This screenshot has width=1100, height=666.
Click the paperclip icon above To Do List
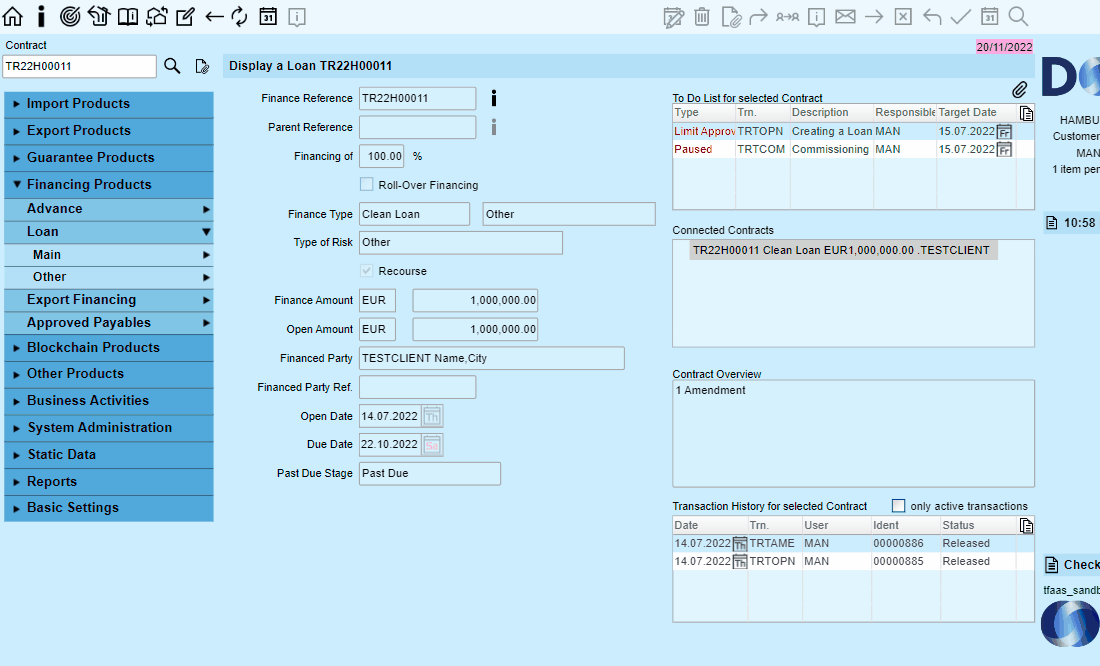coord(1019,89)
